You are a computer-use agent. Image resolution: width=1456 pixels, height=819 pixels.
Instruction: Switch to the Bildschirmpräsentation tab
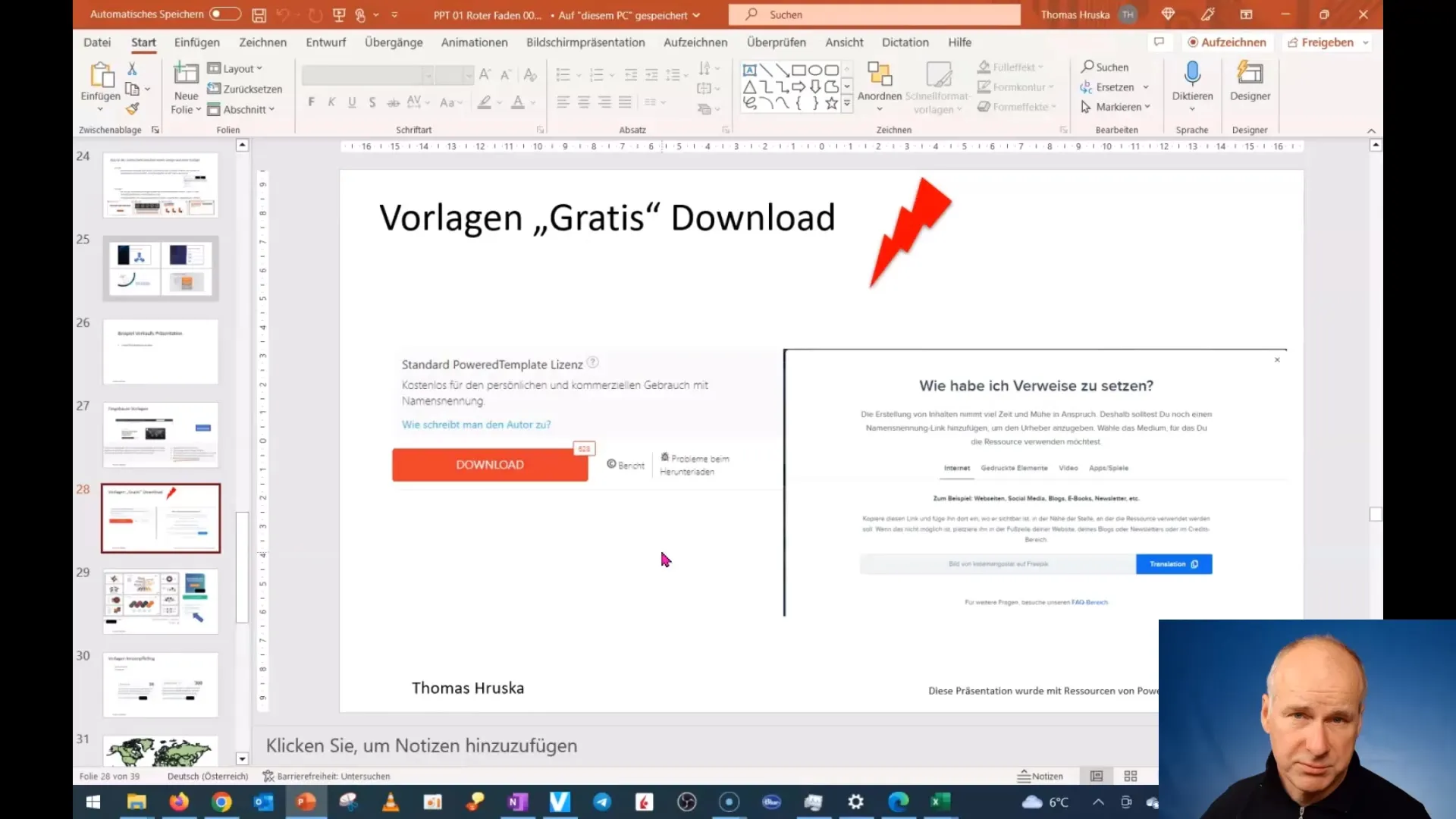pos(585,42)
